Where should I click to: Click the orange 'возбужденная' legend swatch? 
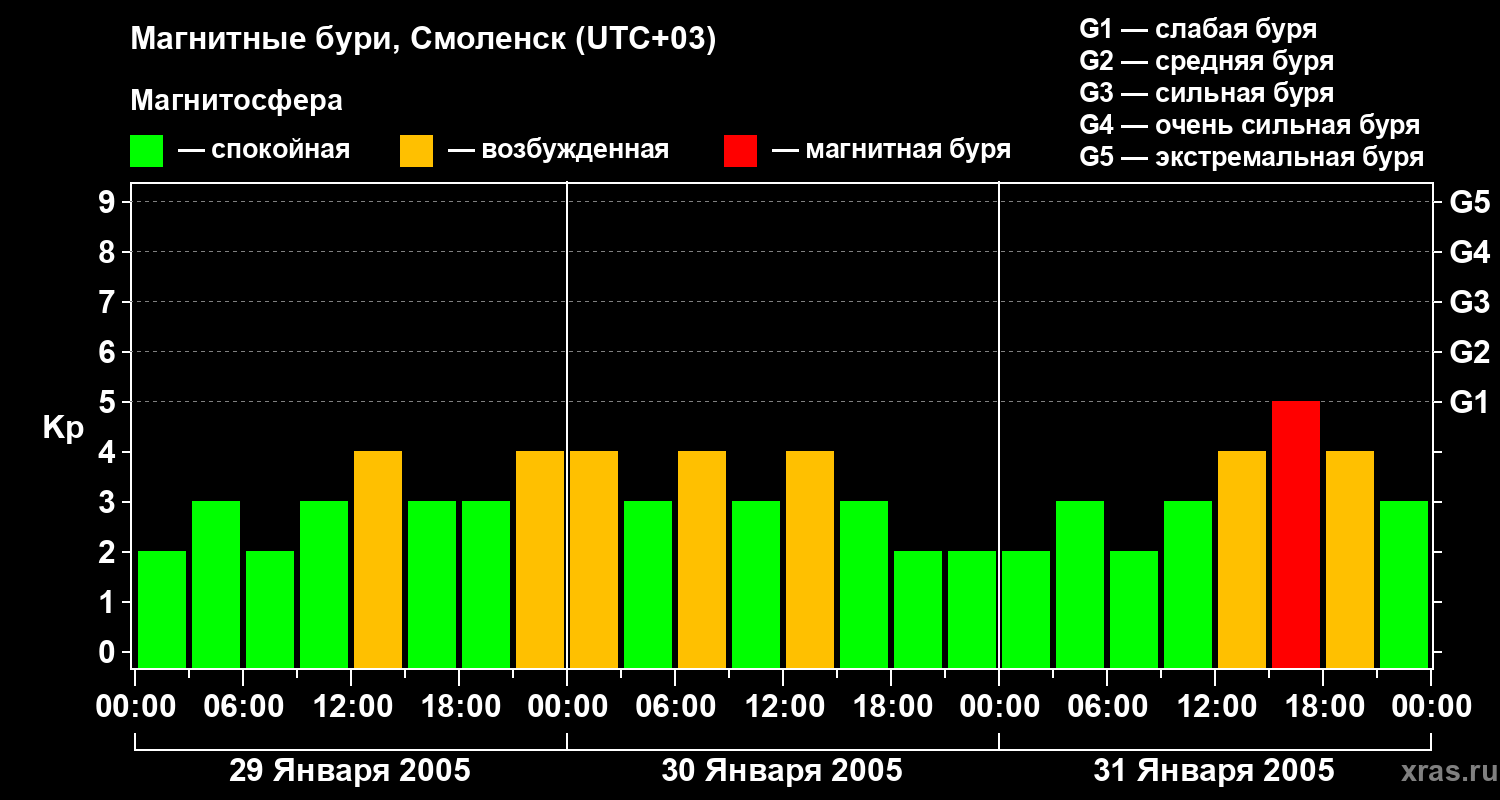pos(416,151)
